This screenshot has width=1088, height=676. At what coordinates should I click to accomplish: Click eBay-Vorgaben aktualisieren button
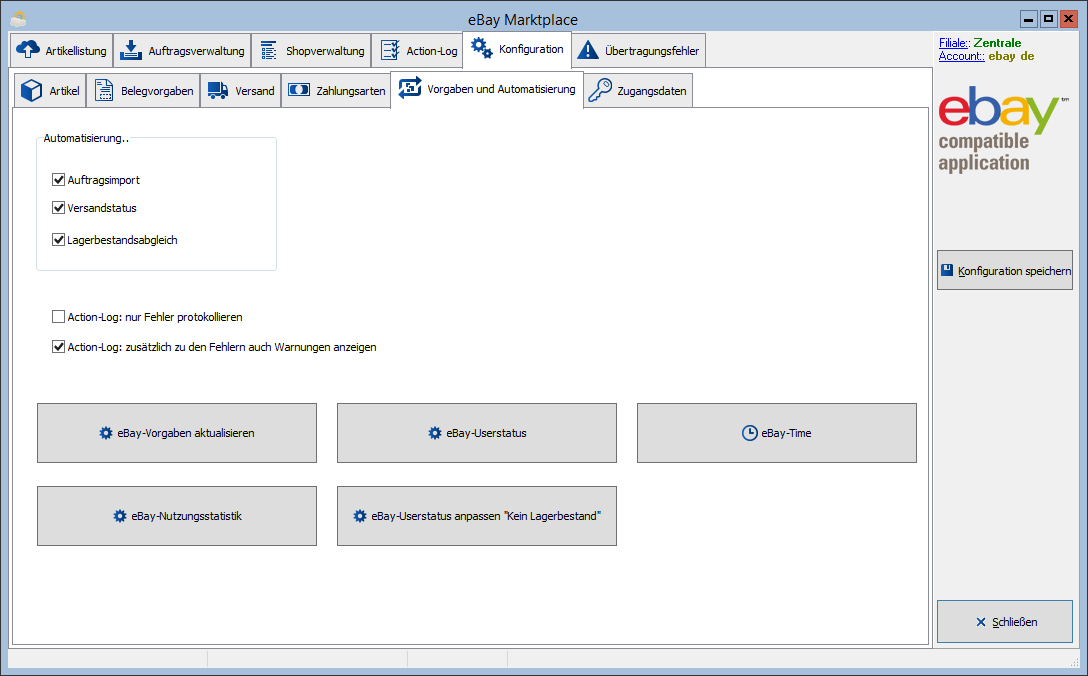click(177, 433)
